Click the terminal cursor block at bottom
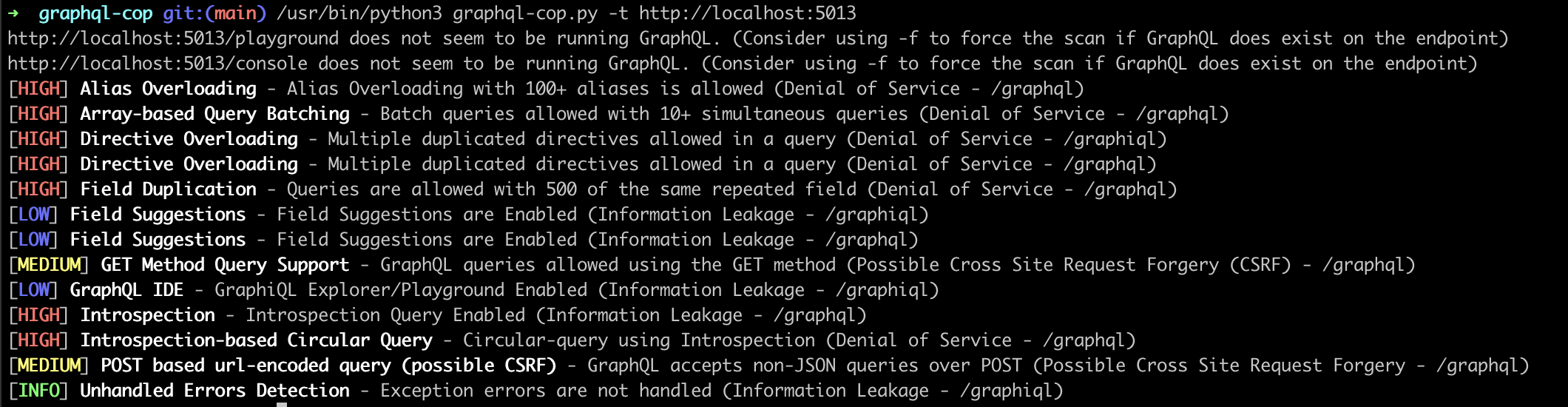 [x=282, y=404]
